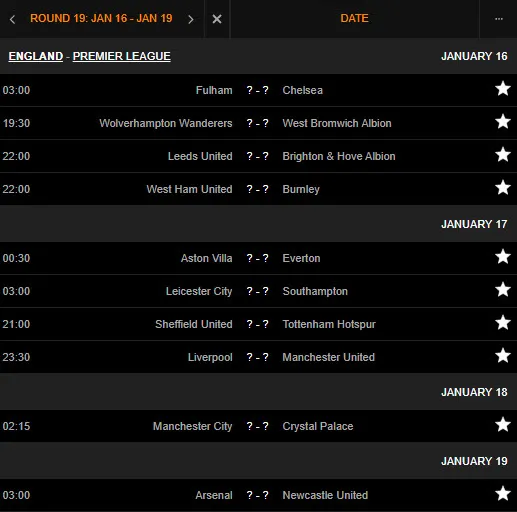Toggle star for Wolverhampton vs West Bromwich Albion
The width and height of the screenshot is (517, 512).
(503, 122)
